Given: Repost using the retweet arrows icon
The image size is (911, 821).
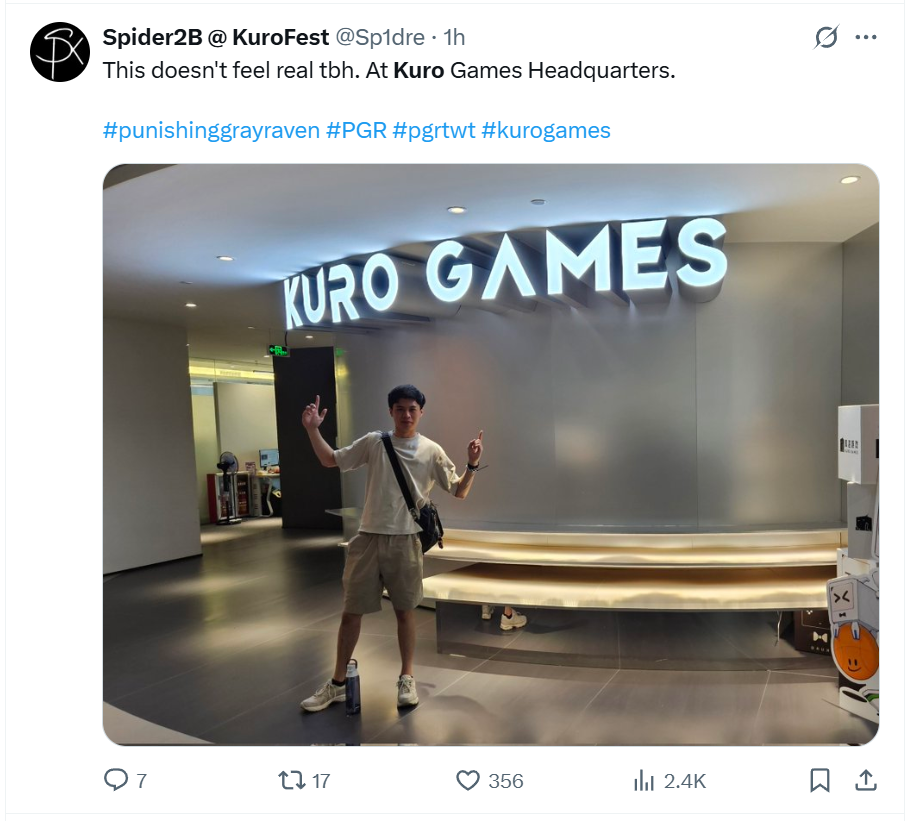Looking at the screenshot, I should [x=292, y=780].
